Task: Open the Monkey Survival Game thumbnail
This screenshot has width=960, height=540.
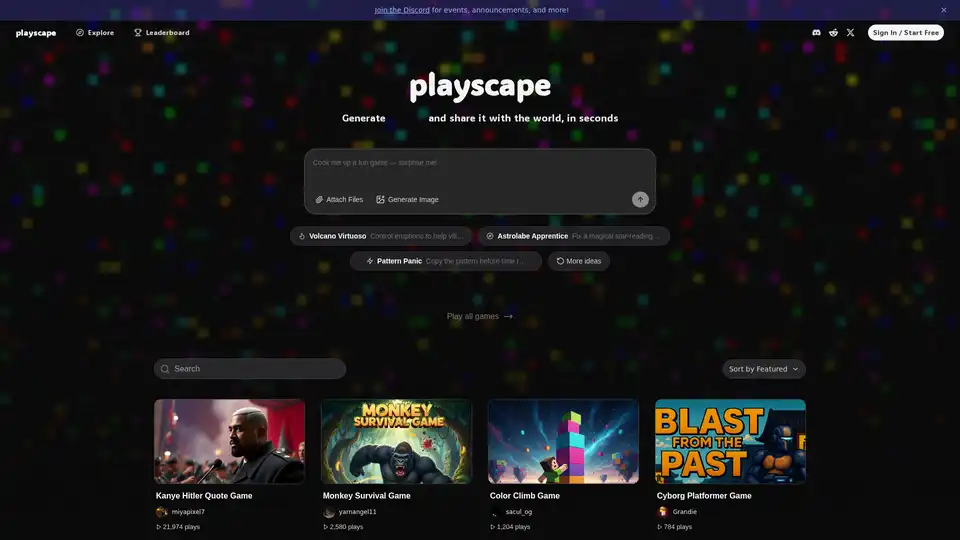Action: coord(396,441)
